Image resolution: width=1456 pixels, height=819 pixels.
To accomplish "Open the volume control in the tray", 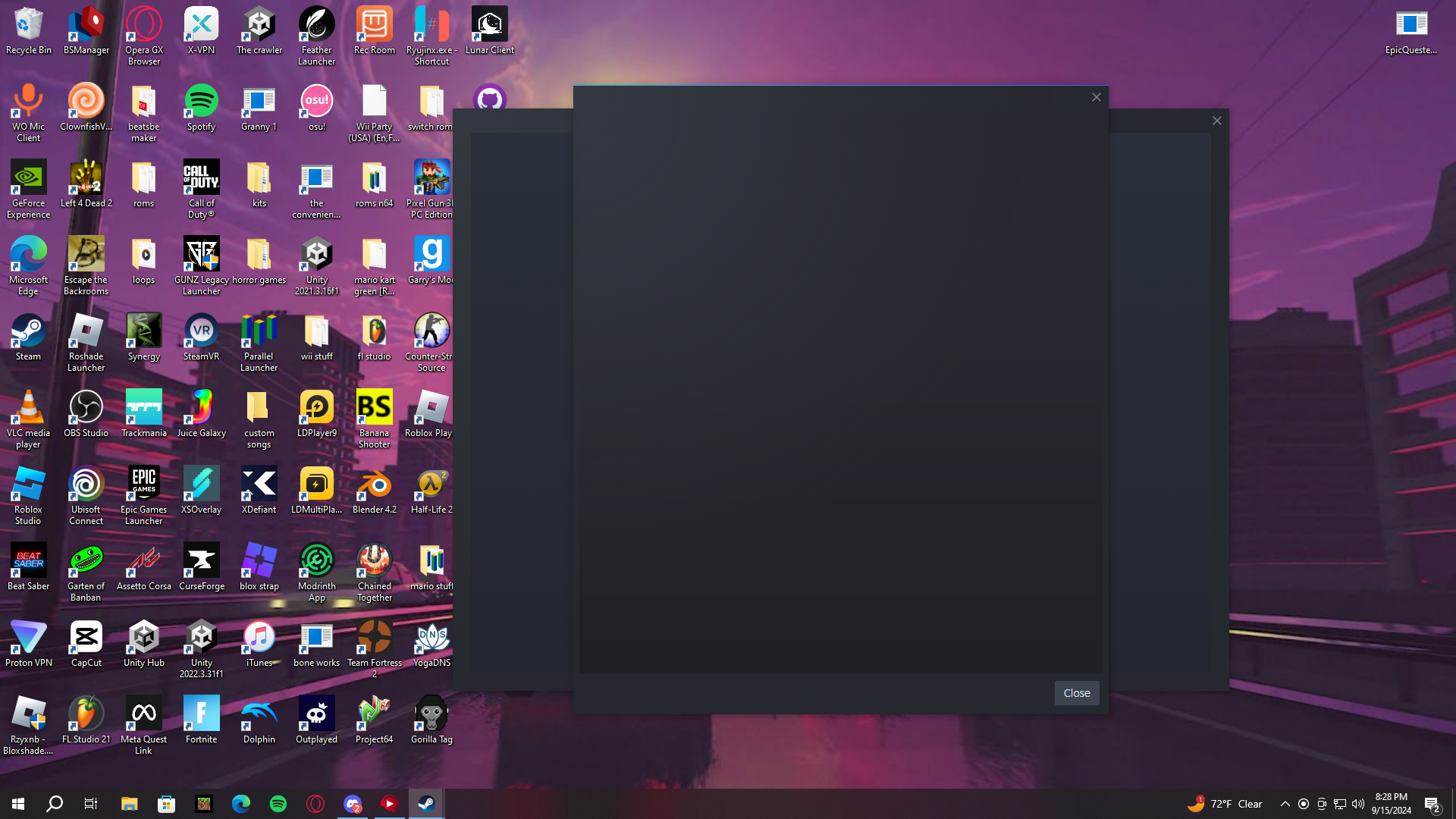I will (x=1357, y=804).
